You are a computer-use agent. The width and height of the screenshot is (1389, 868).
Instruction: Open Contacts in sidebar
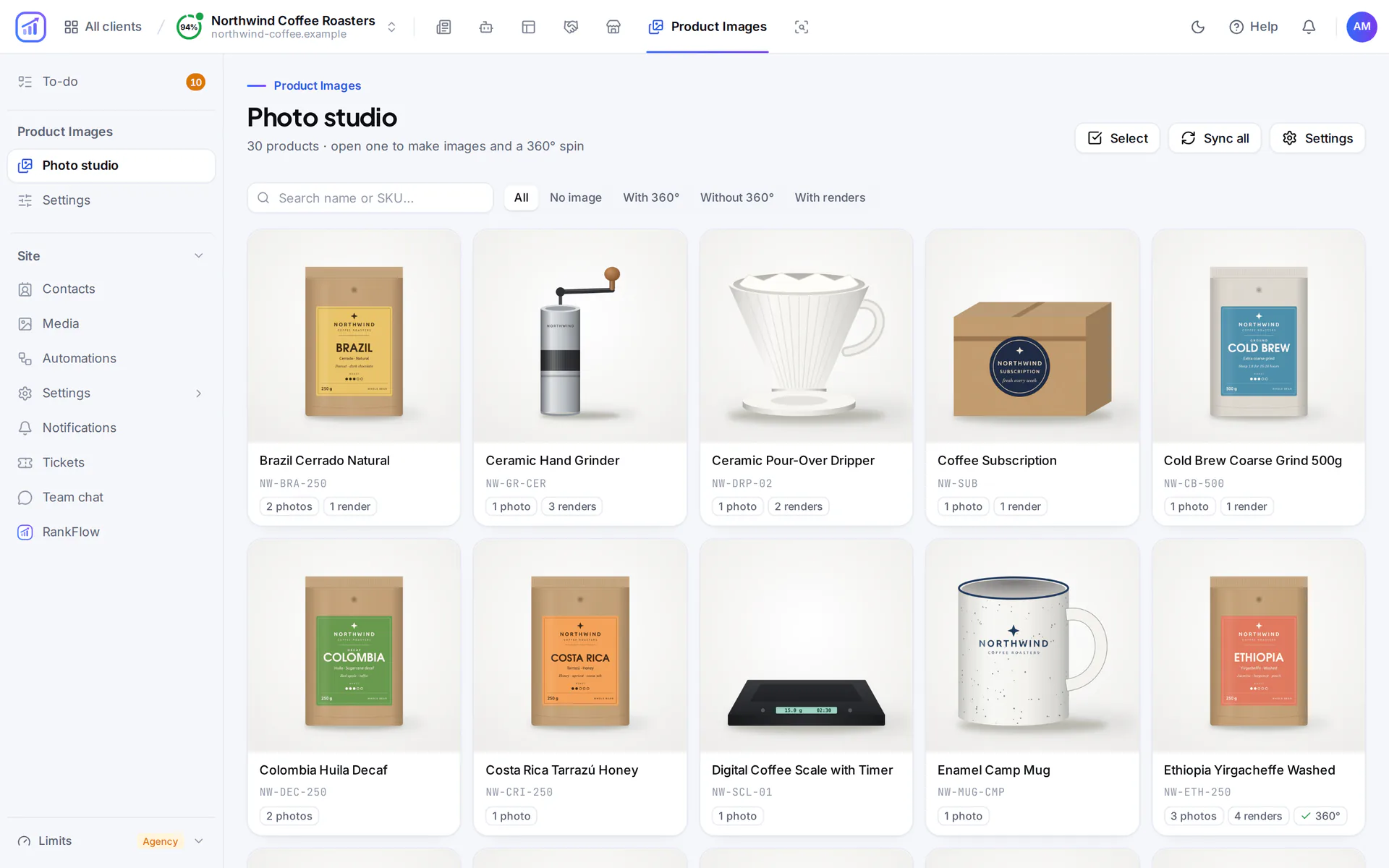click(111, 289)
